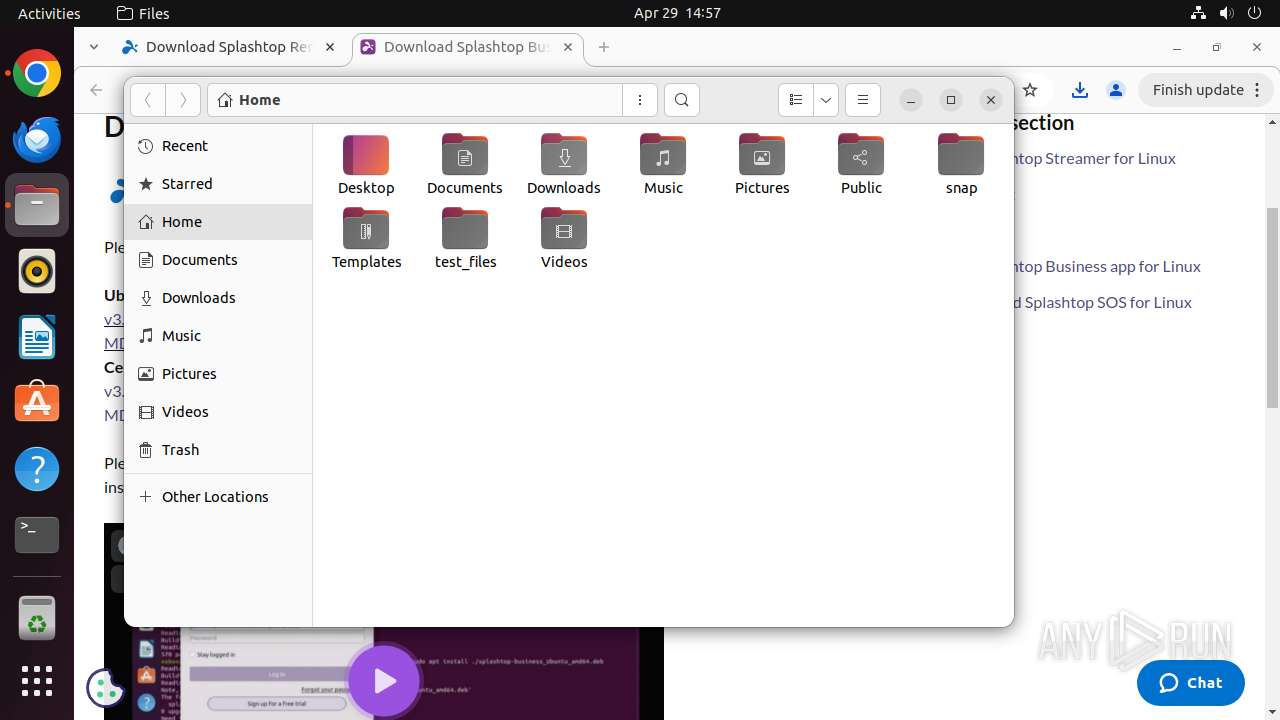Open the Files app menu in top bar
The height and width of the screenshot is (720, 1280).
[x=143, y=13]
